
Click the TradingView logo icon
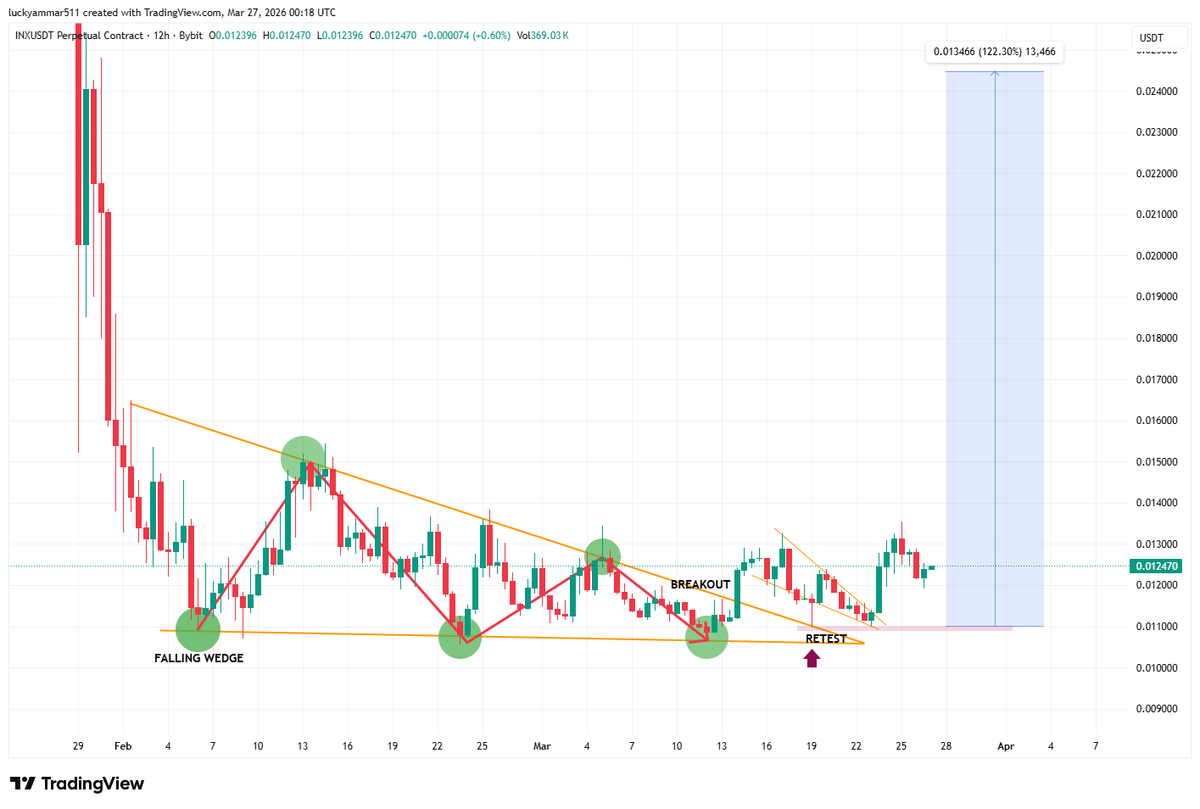(x=21, y=784)
